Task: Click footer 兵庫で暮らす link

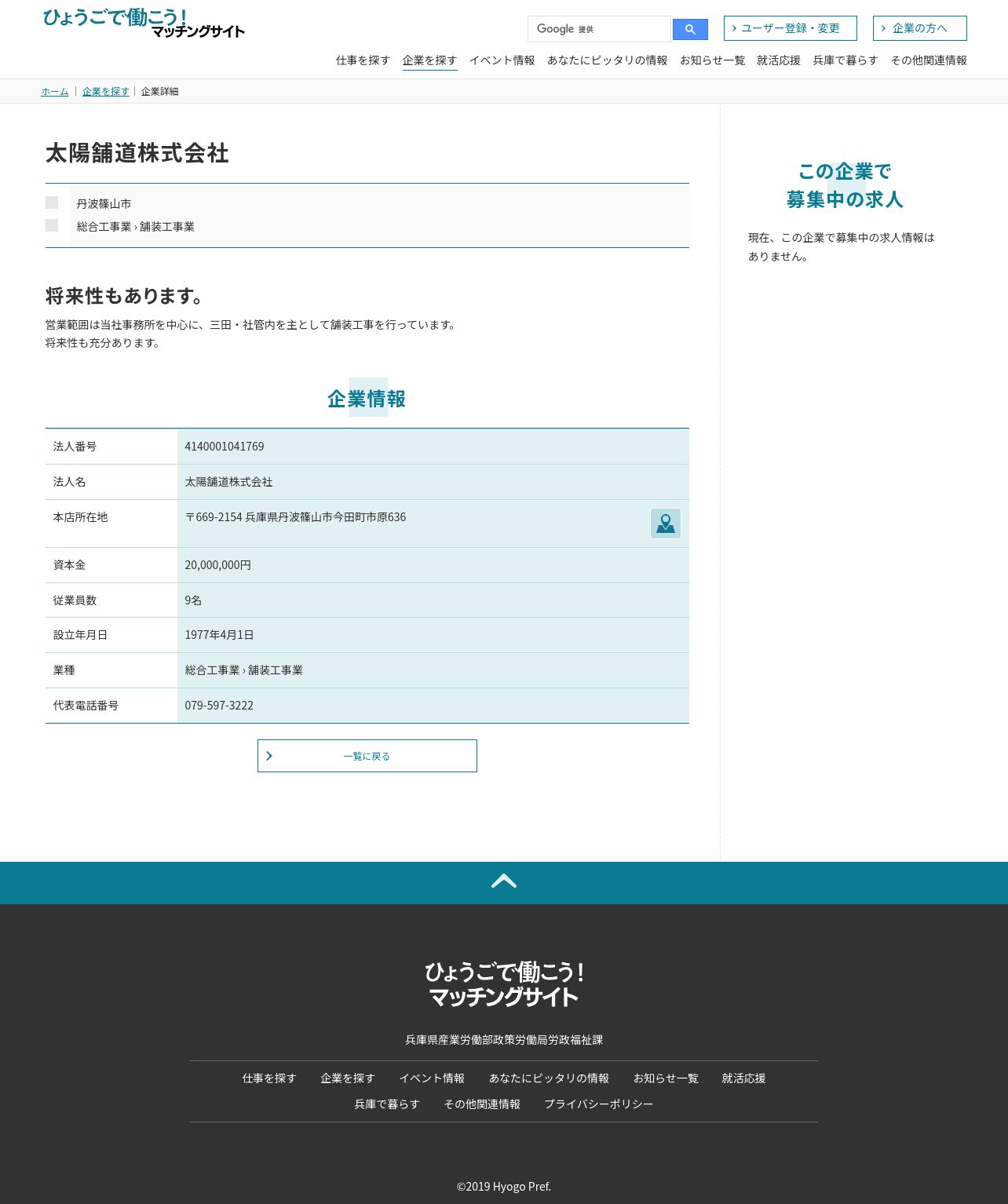Action: (387, 1104)
